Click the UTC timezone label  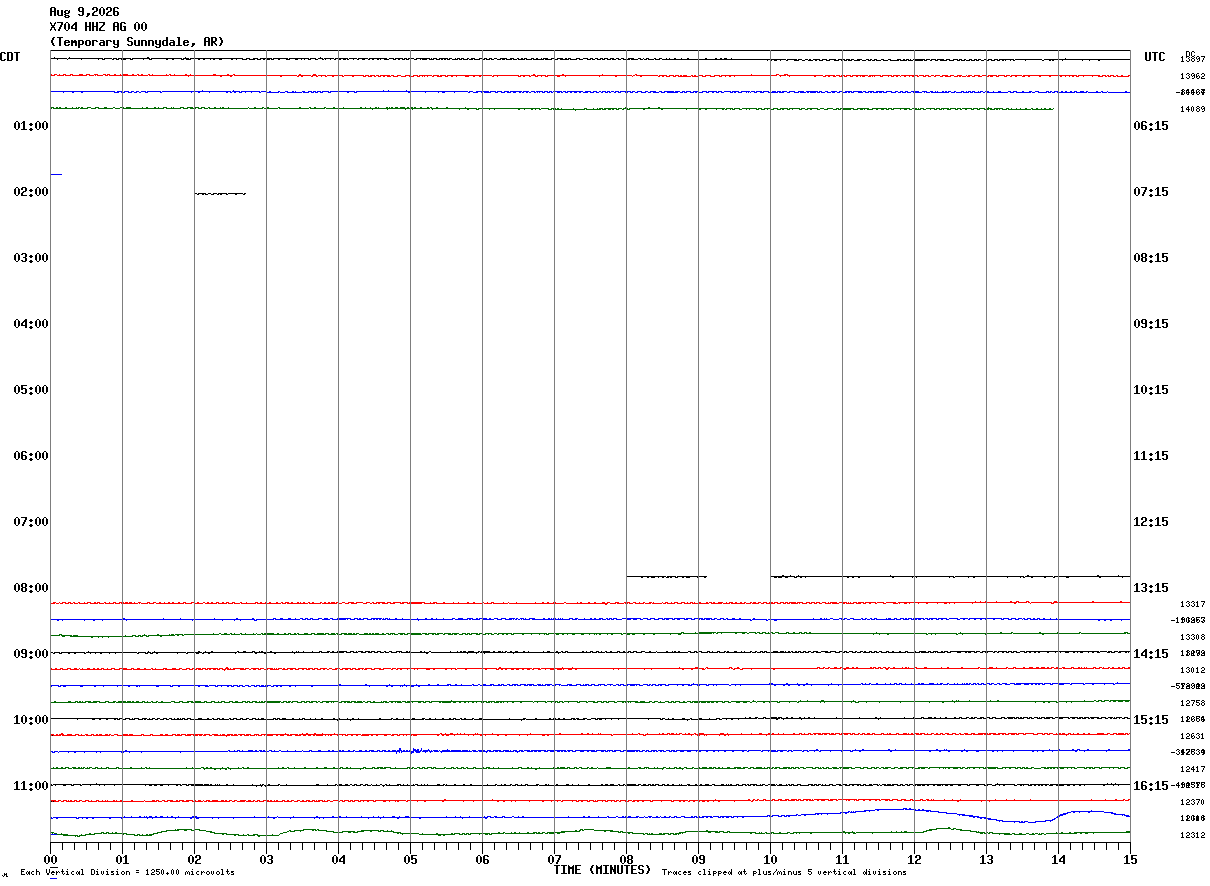click(1155, 57)
